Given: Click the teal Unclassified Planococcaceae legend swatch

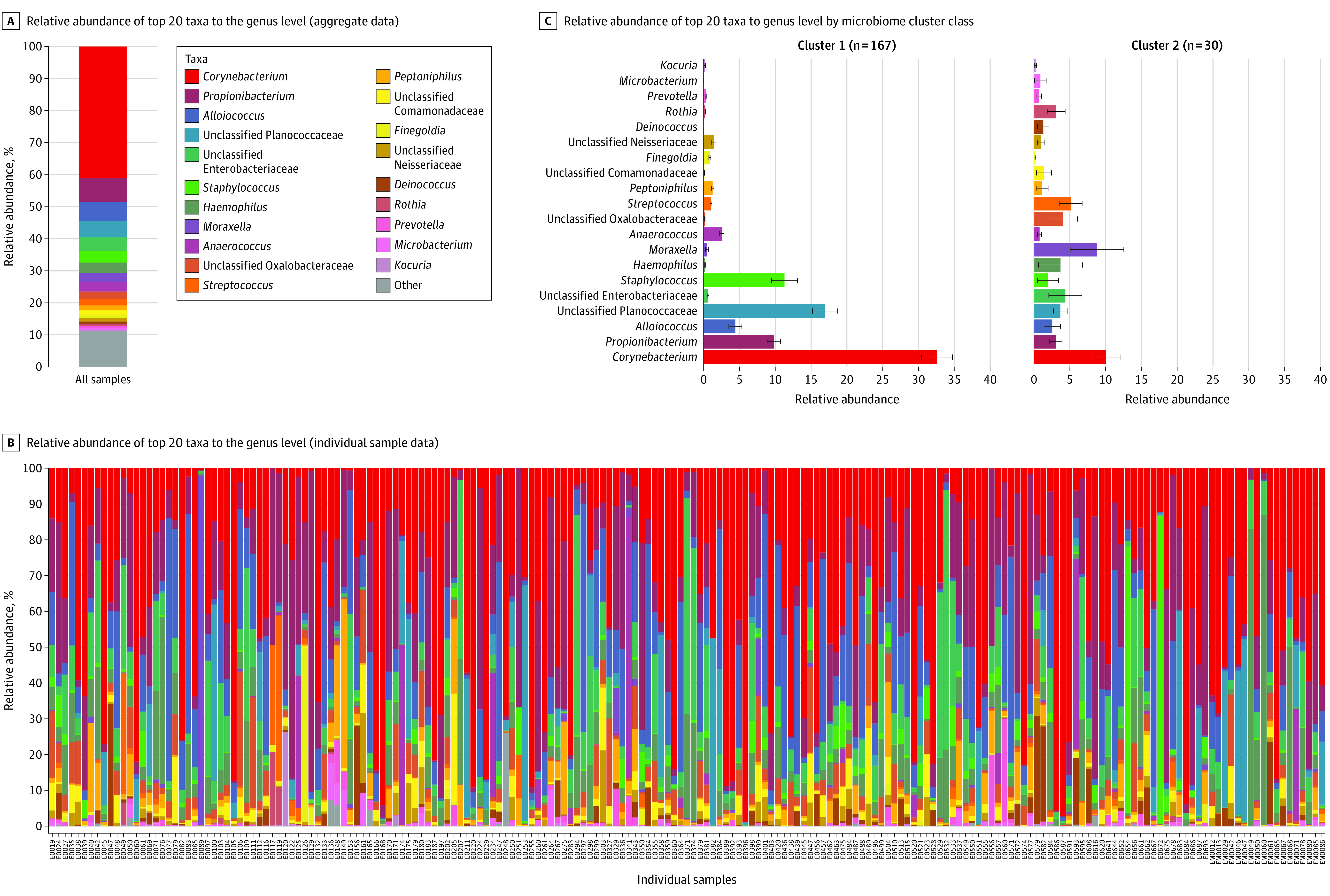Looking at the screenshot, I should click(x=192, y=135).
